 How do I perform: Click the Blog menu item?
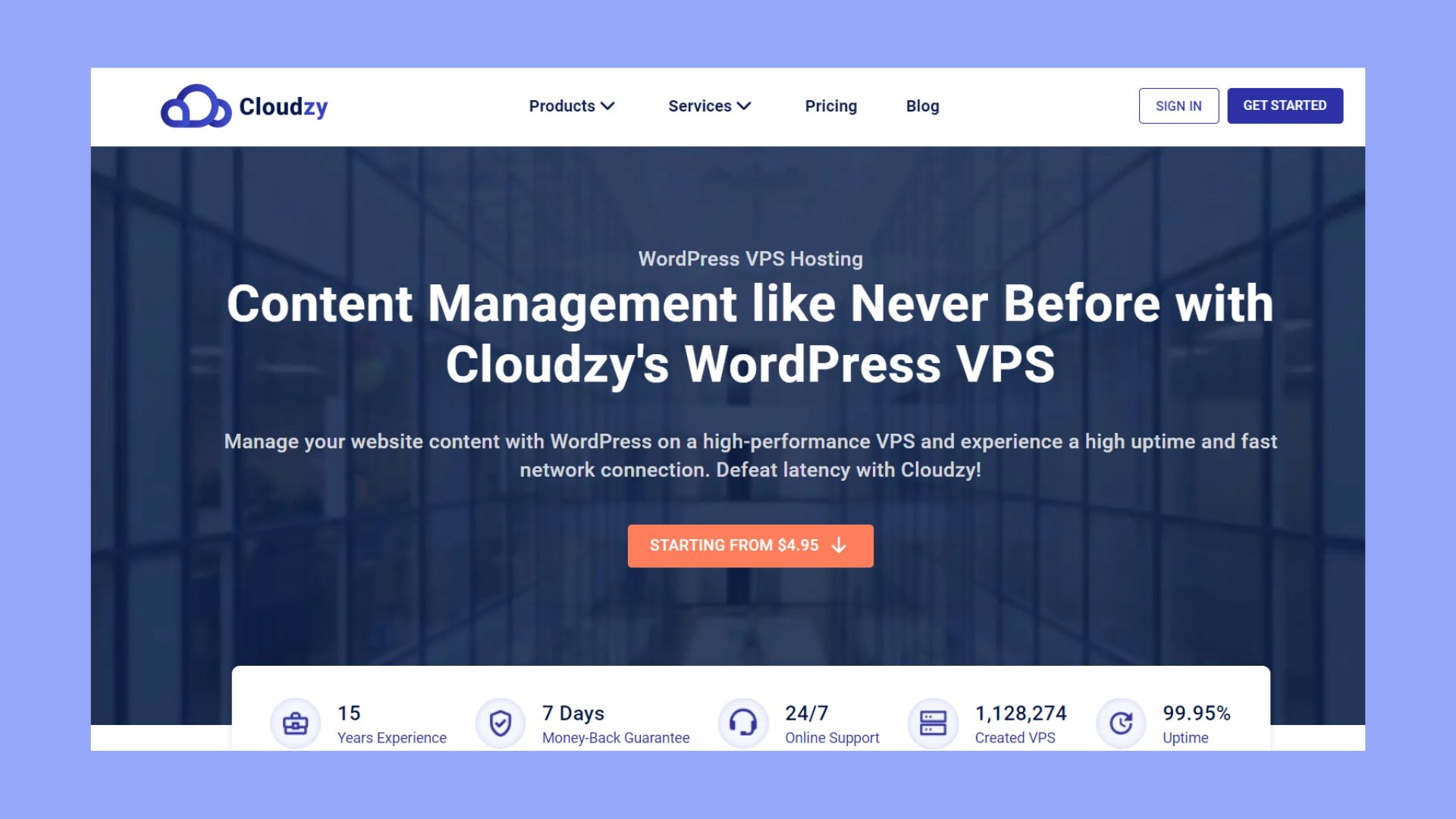coord(922,105)
